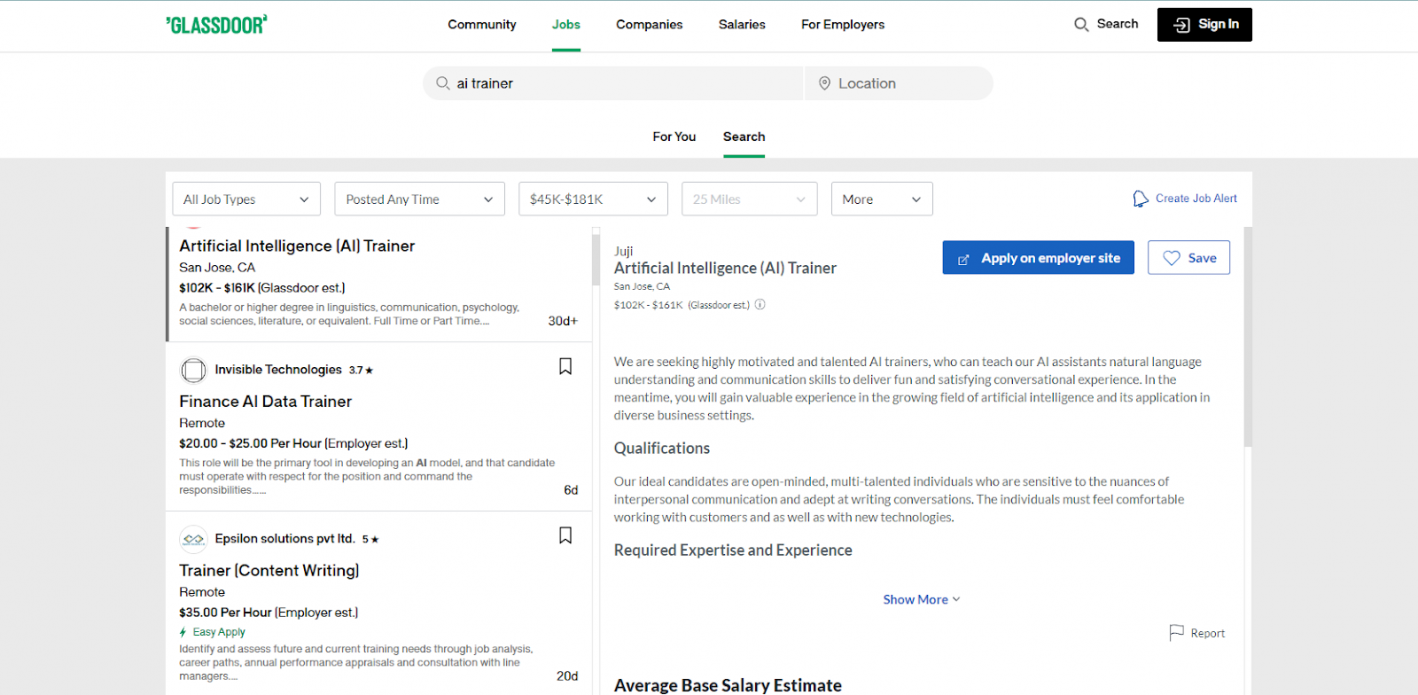Click Average Base Salary Estimate heading
This screenshot has width=1418, height=695.
(728, 685)
